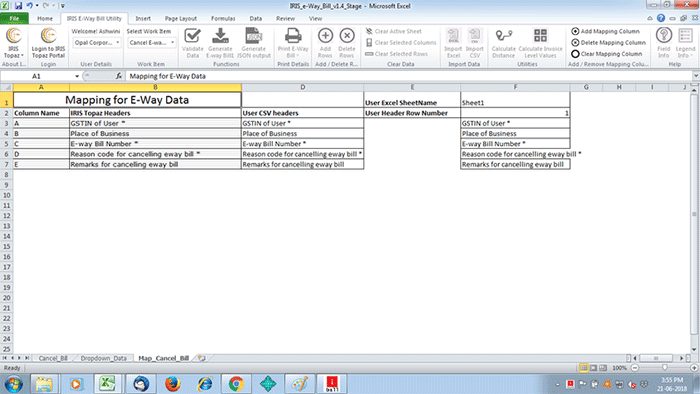Open Windows Start button
Viewport: 700px width, 394px height.
13,384
